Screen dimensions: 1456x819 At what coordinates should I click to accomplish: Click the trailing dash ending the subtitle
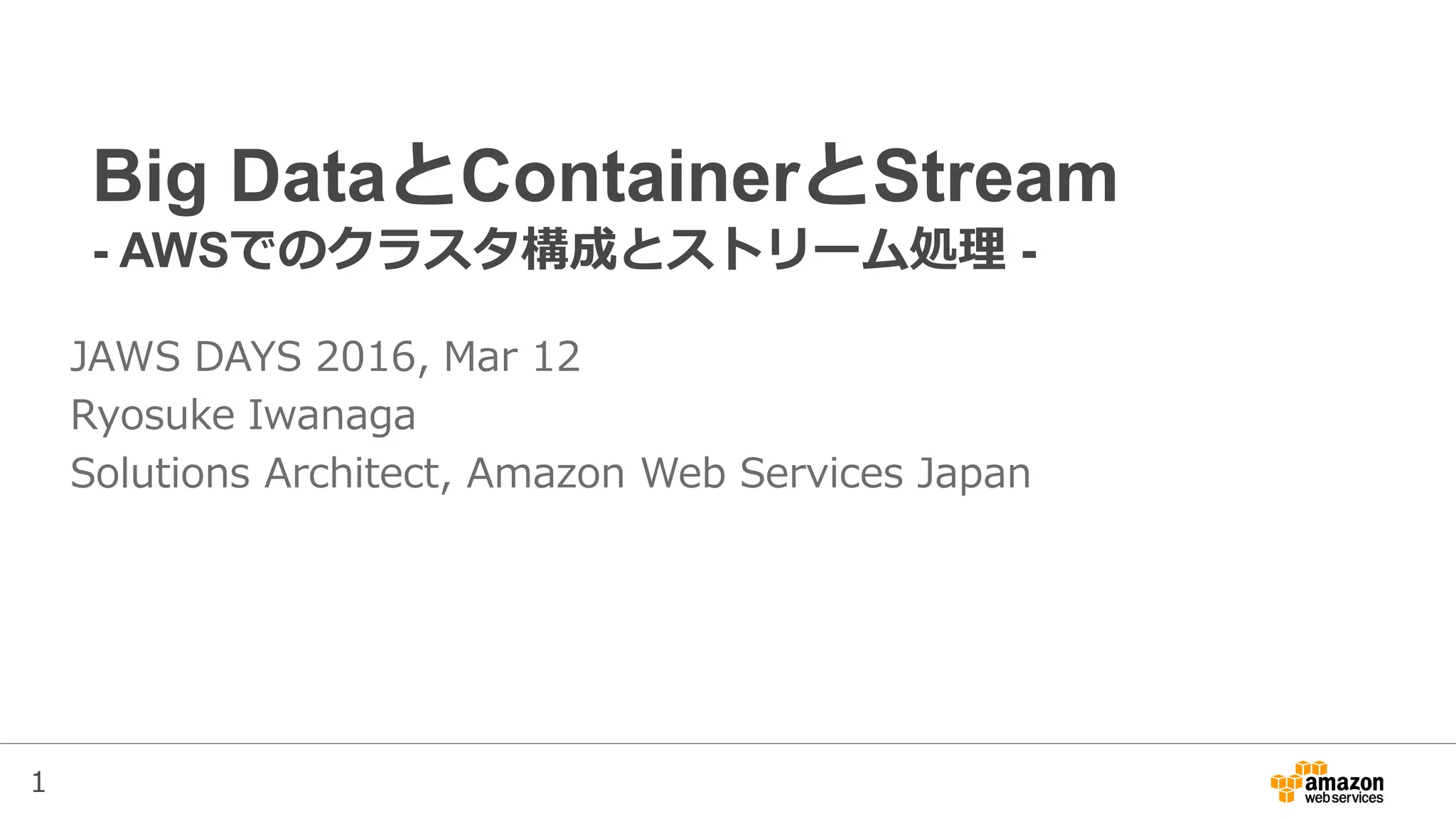(x=1028, y=253)
